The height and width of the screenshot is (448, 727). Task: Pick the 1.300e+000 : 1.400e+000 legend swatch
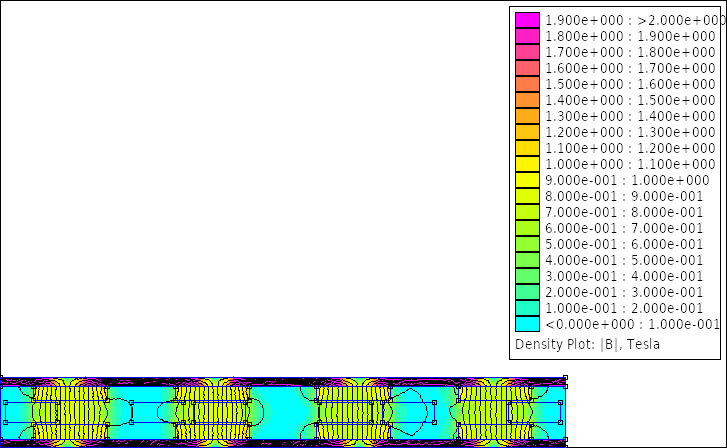click(527, 116)
